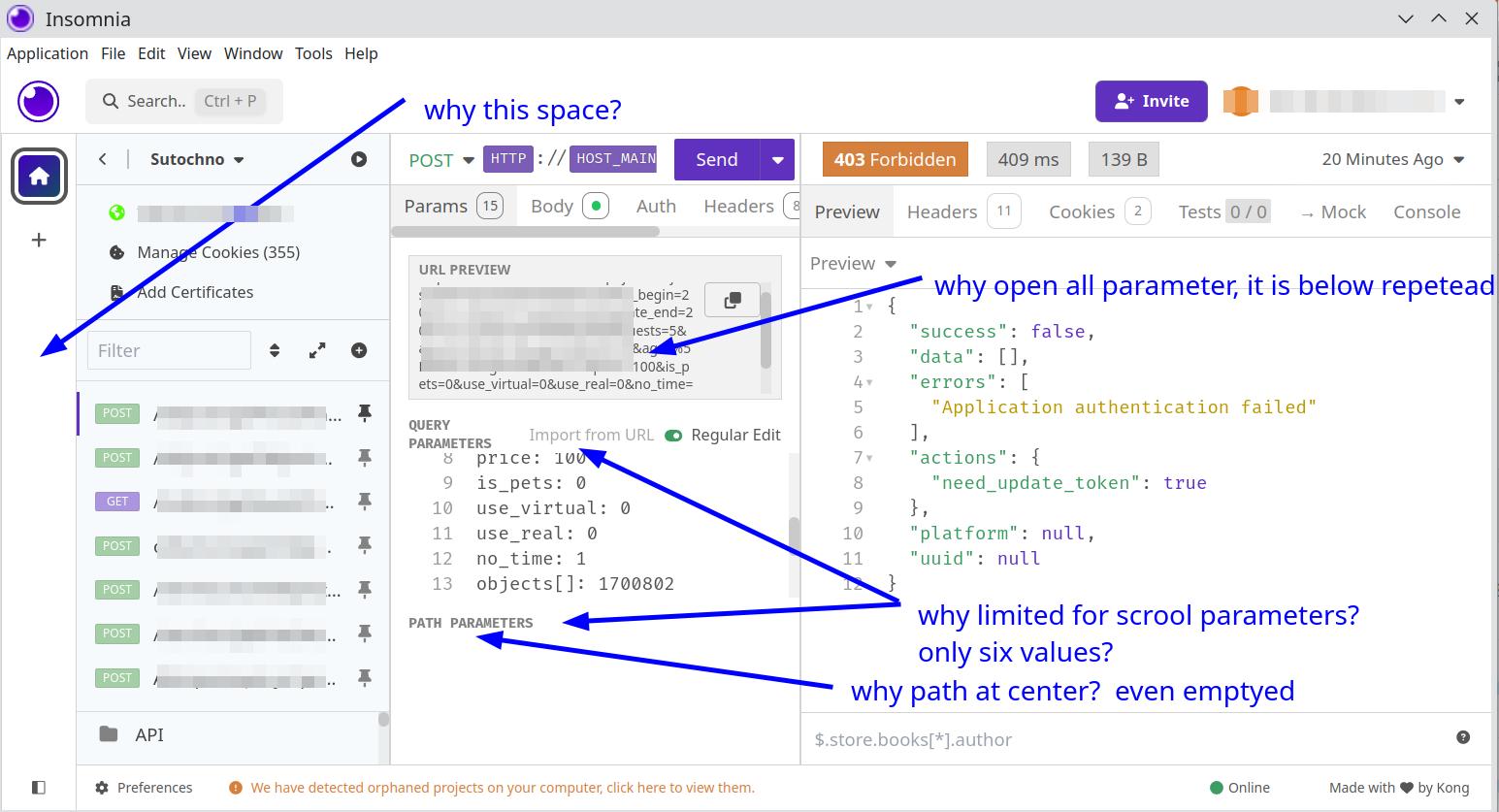
Task: Open the Console tab
Action: tap(1427, 211)
